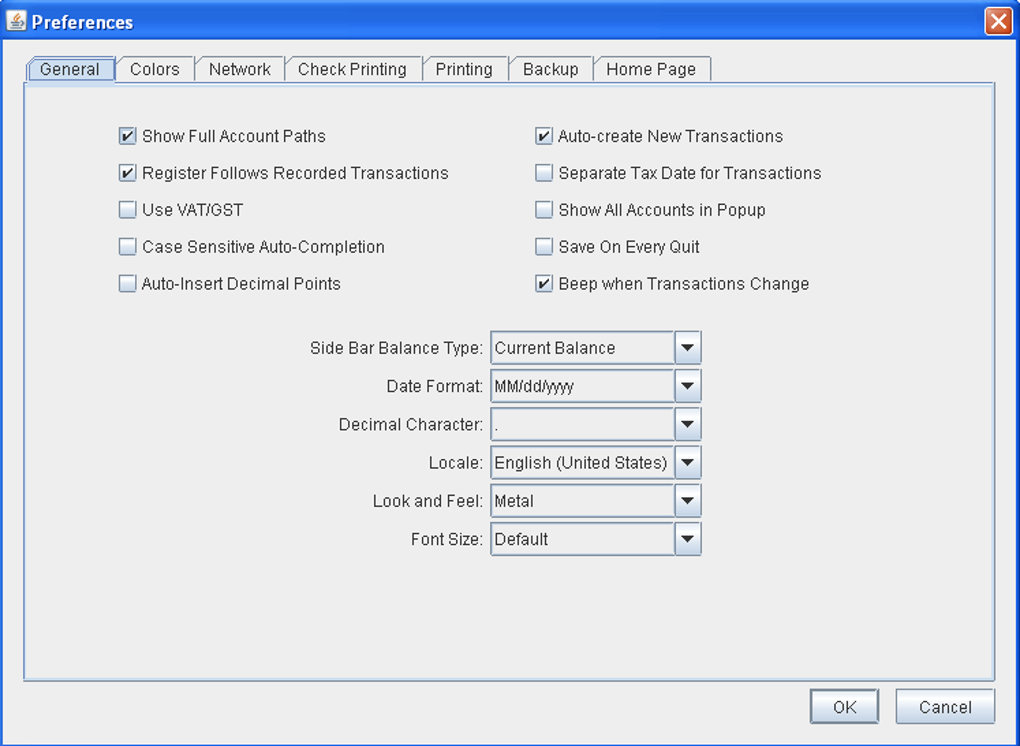This screenshot has height=746, width=1020.
Task: Open the Side Bar Balance Type dropdown
Action: tap(687, 348)
